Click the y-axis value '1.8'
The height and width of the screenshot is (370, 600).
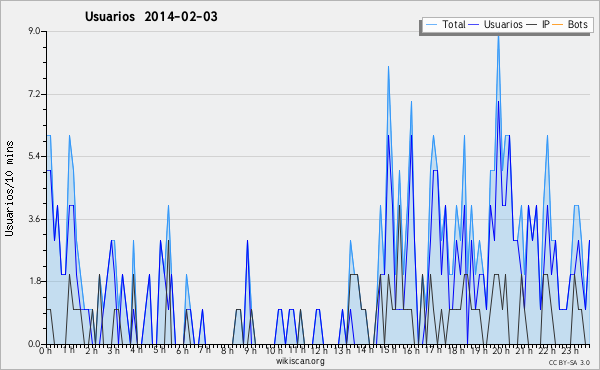coord(34,281)
